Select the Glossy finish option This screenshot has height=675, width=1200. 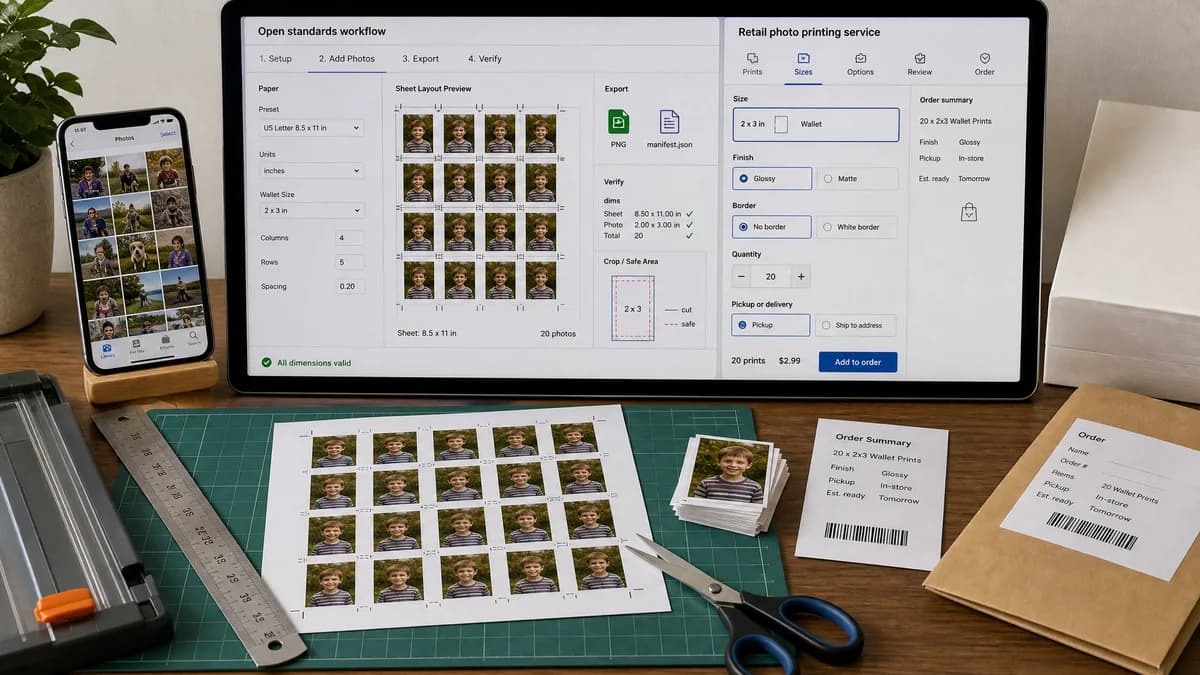[772, 179]
